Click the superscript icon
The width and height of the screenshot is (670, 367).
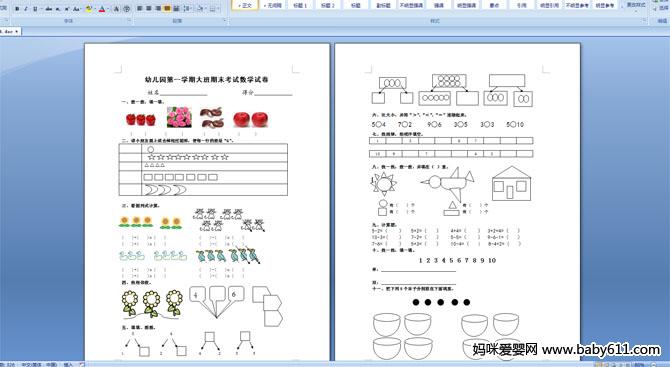point(67,9)
